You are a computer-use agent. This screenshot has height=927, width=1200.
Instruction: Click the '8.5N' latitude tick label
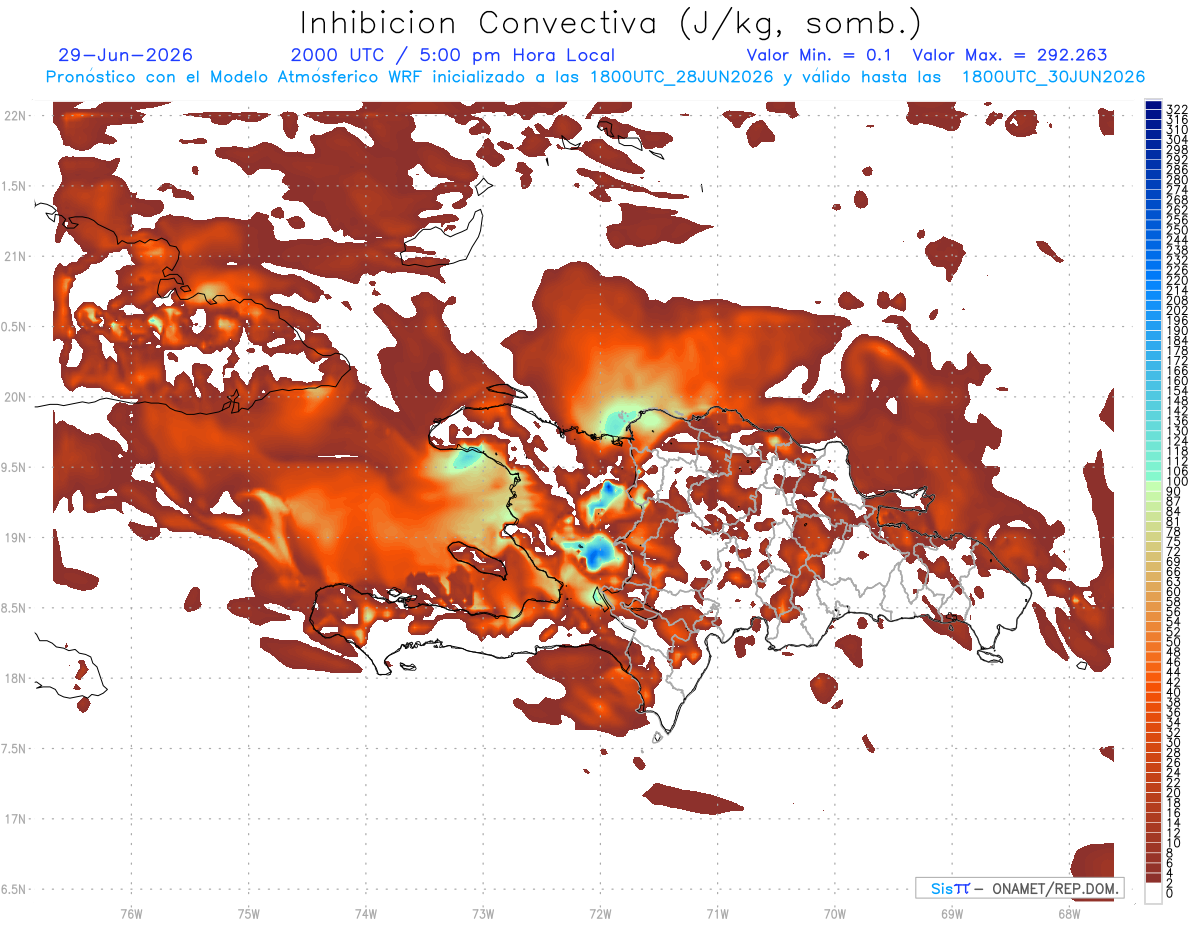[15, 608]
